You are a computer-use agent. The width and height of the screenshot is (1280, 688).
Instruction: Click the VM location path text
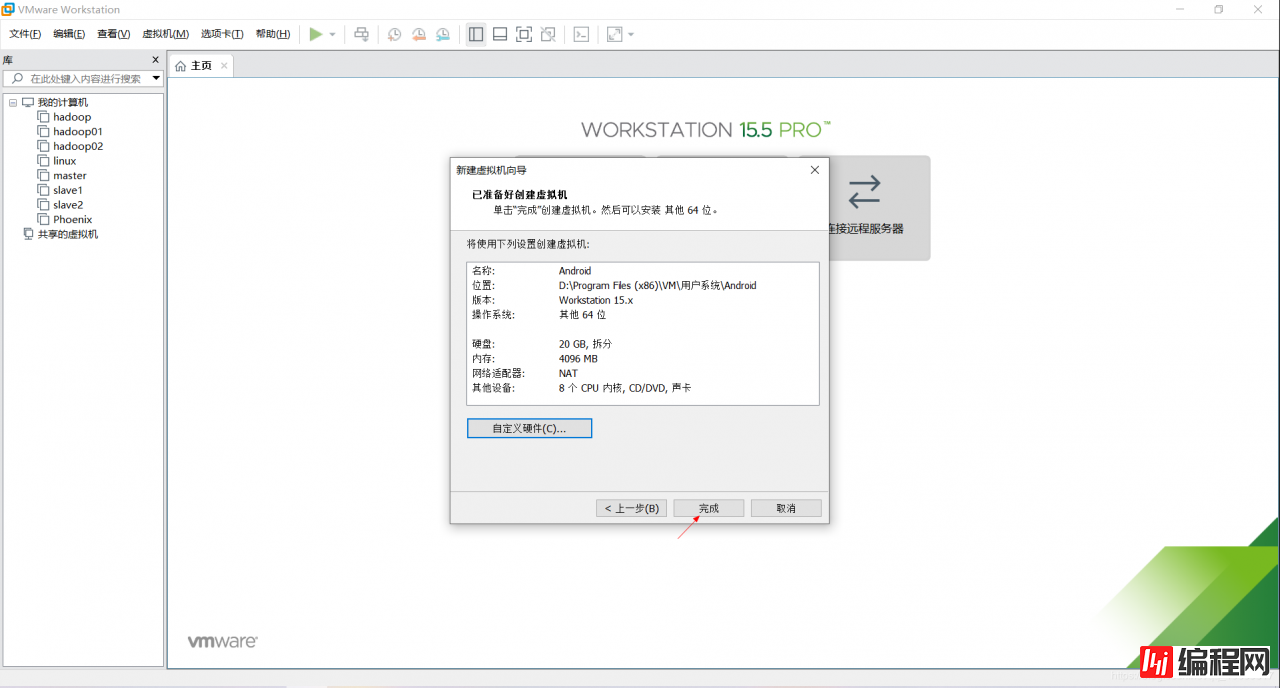[657, 285]
